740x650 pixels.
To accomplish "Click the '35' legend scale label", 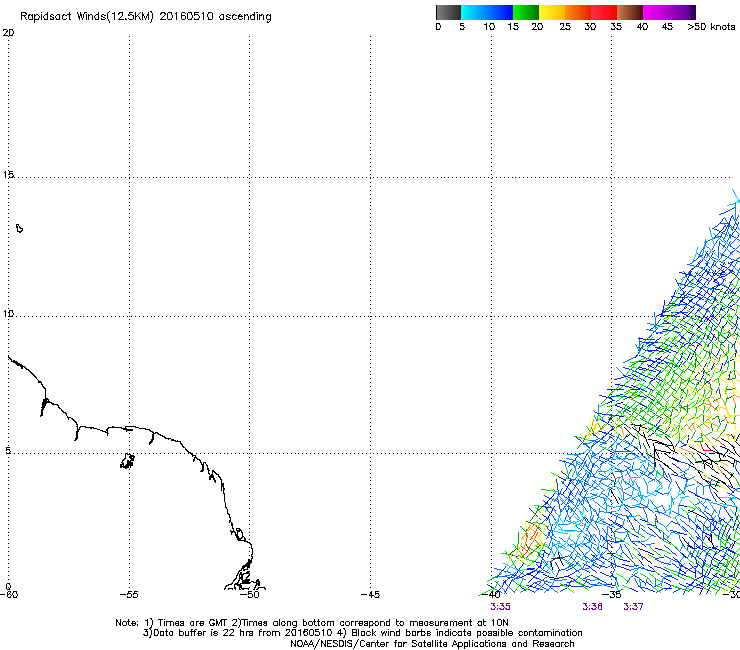I will point(616,27).
